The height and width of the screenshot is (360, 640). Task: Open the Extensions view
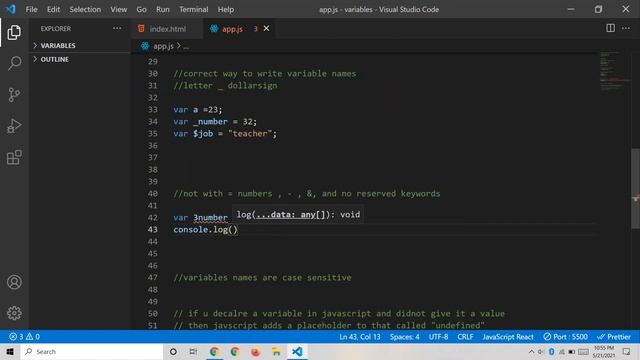pos(14,157)
